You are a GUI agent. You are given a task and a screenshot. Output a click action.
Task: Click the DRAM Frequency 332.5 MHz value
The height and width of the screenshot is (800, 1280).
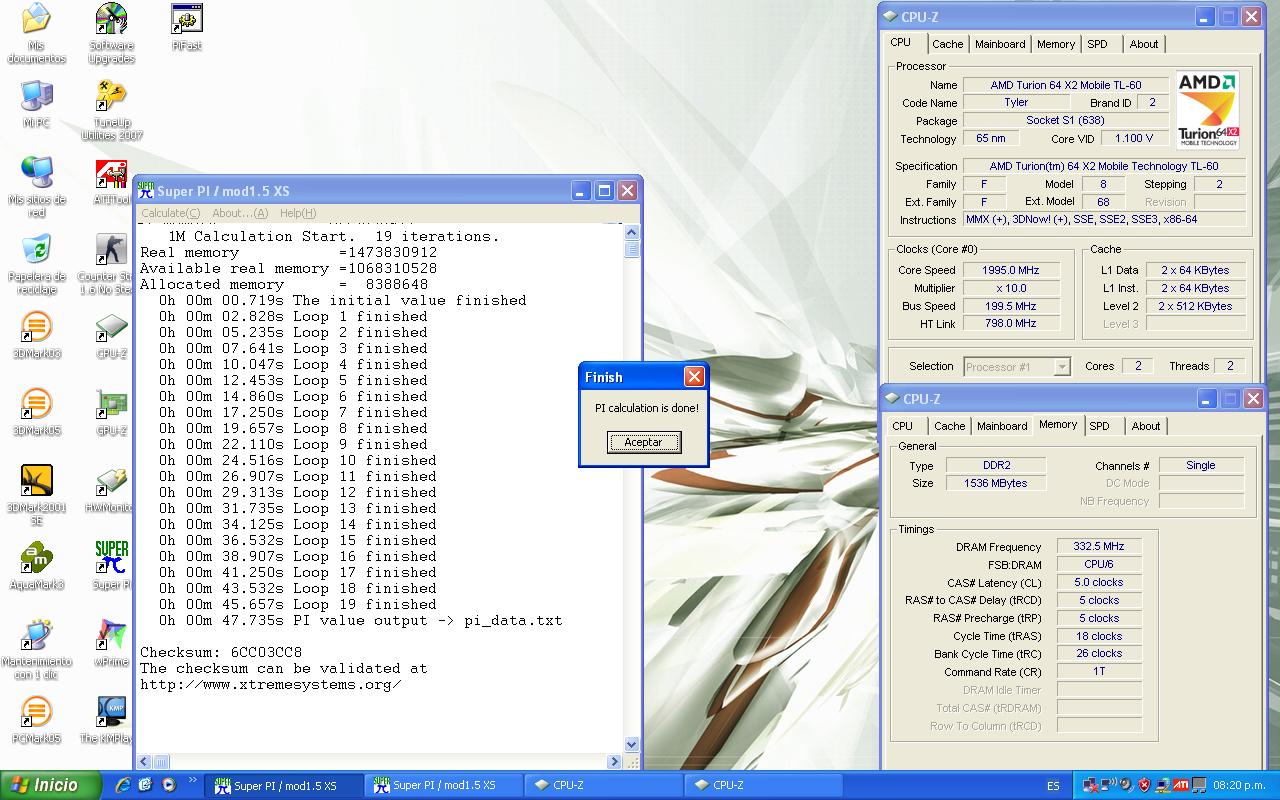pyautogui.click(x=1098, y=546)
